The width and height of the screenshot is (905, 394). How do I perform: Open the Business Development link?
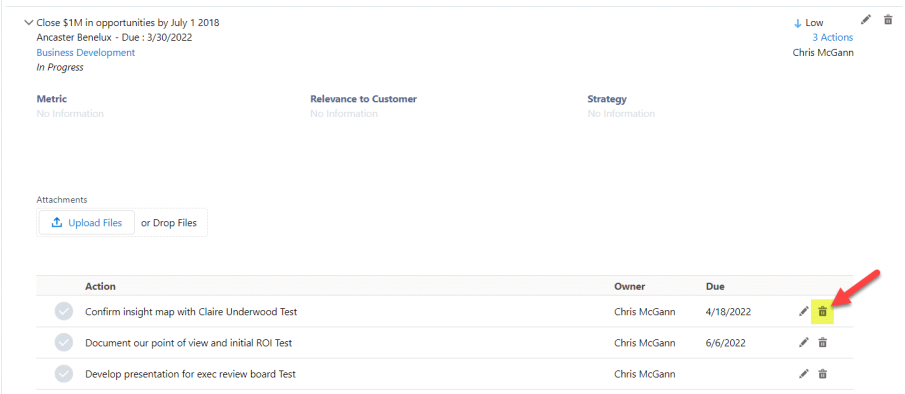tap(85, 52)
